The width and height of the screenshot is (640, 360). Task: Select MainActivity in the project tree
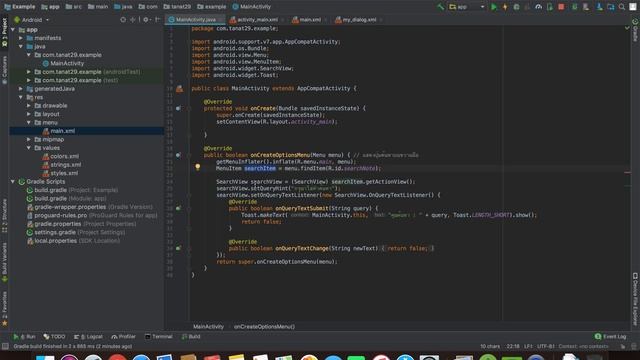point(63,63)
